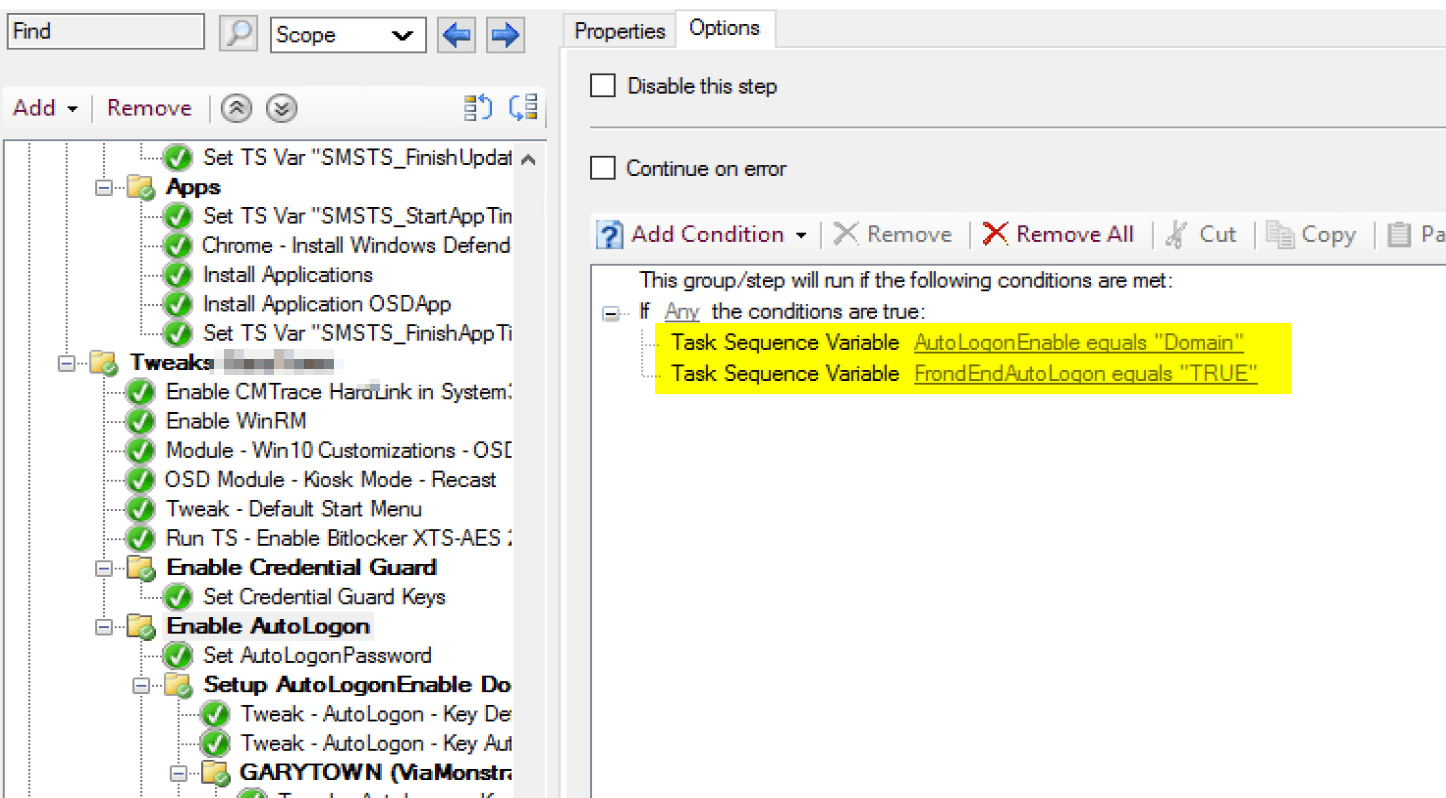
Task: Click the Remove All red X icon
Action: [995, 234]
